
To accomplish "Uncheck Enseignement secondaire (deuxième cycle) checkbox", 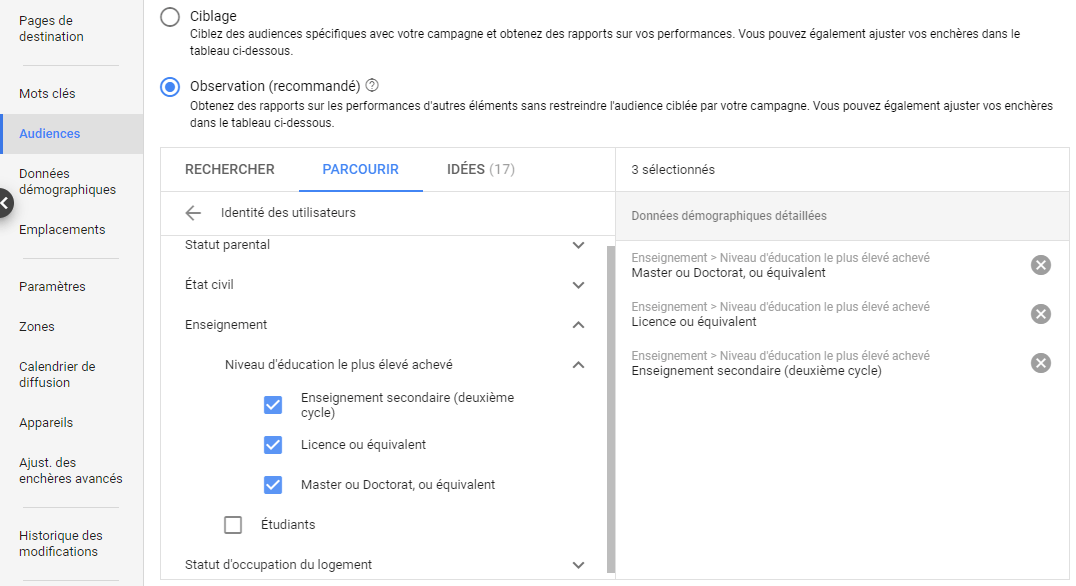I will (x=273, y=405).
